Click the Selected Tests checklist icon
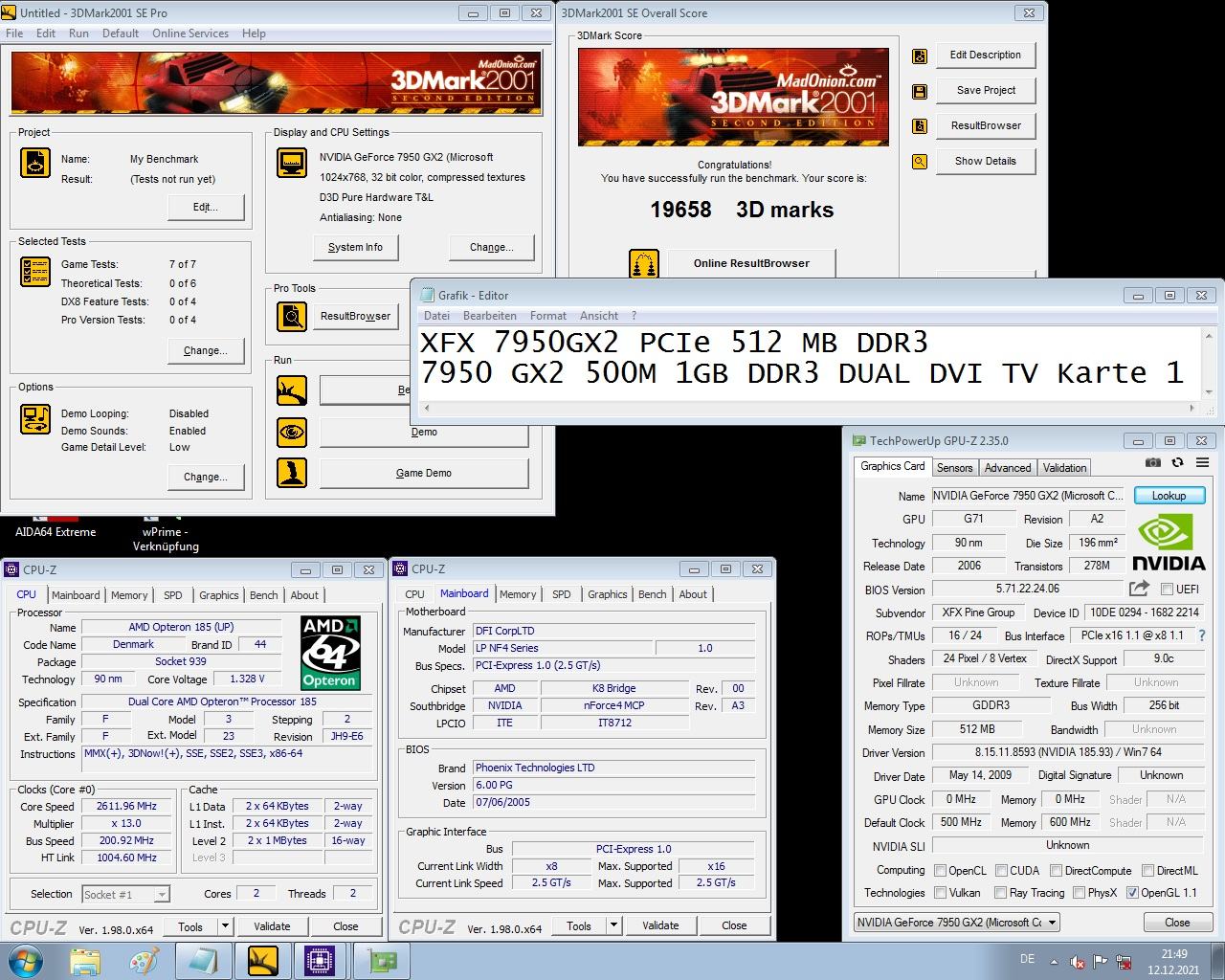This screenshot has width=1225, height=980. pyautogui.click(x=35, y=272)
